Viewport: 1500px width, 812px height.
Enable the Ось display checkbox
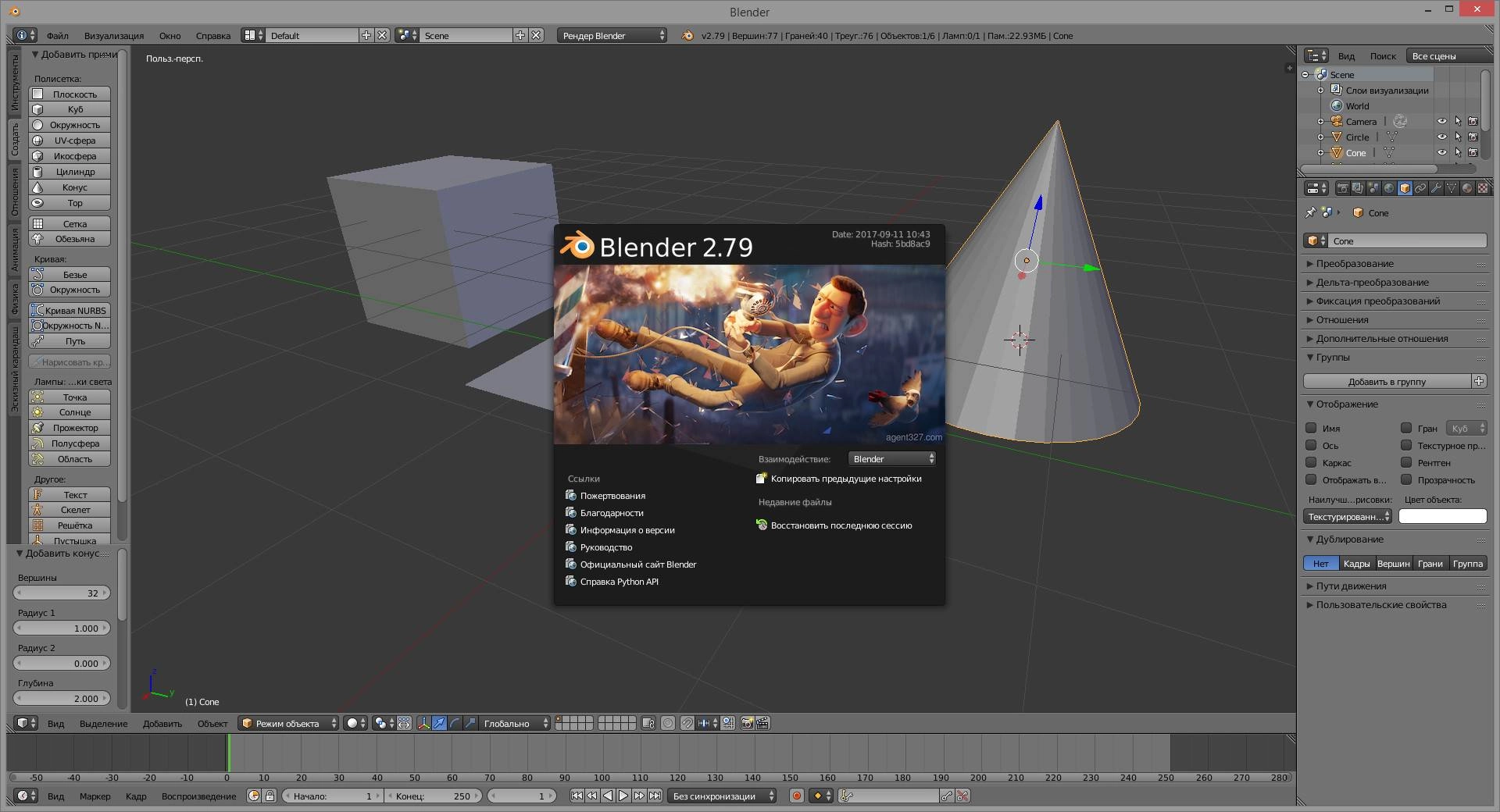tap(1311, 445)
